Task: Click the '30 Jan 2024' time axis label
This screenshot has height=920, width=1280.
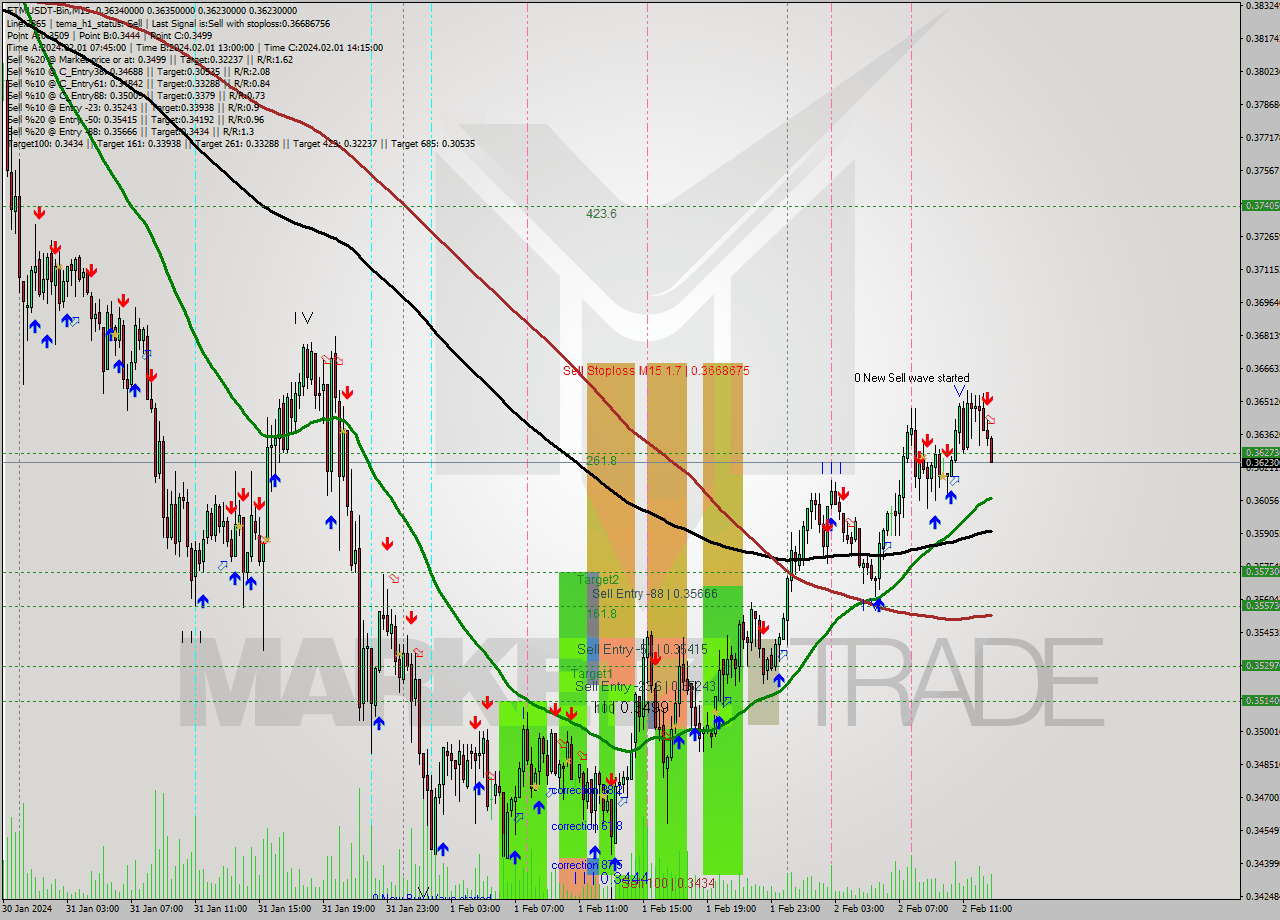Action: click(28, 909)
